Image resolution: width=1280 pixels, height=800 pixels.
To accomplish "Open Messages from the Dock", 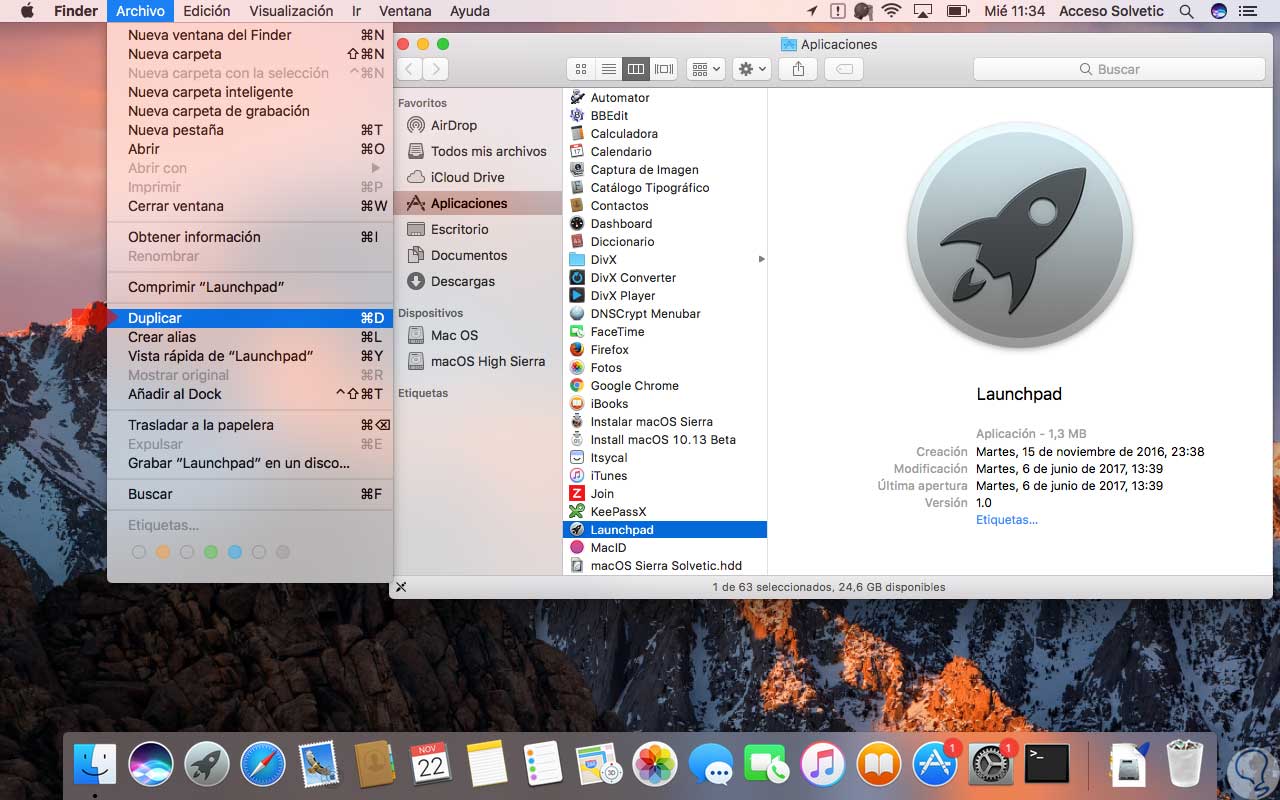I will (711, 765).
